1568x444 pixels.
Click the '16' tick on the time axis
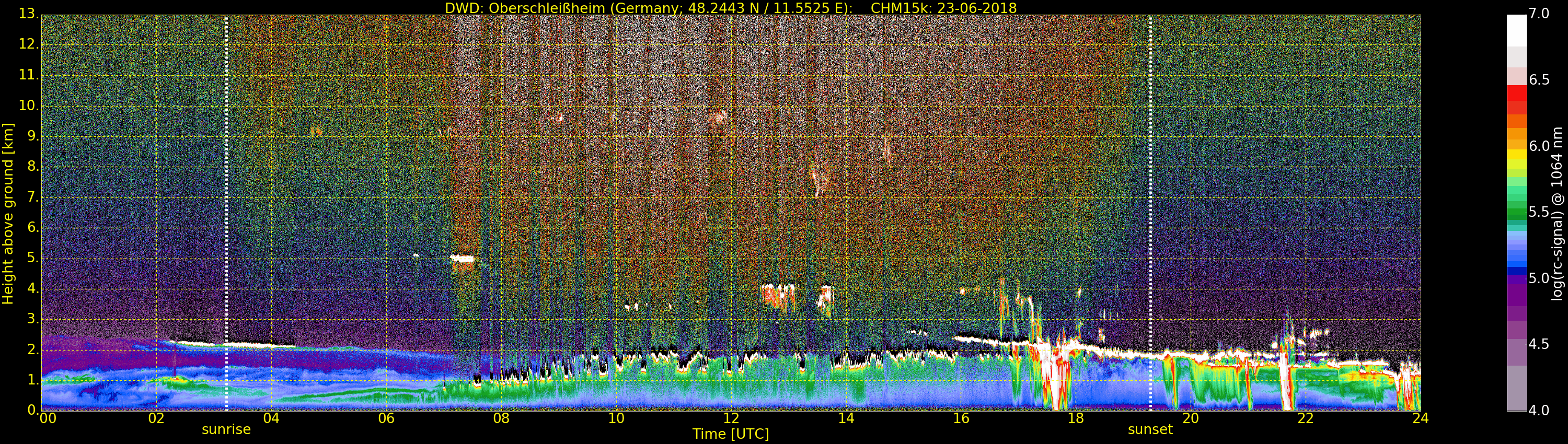(961, 418)
